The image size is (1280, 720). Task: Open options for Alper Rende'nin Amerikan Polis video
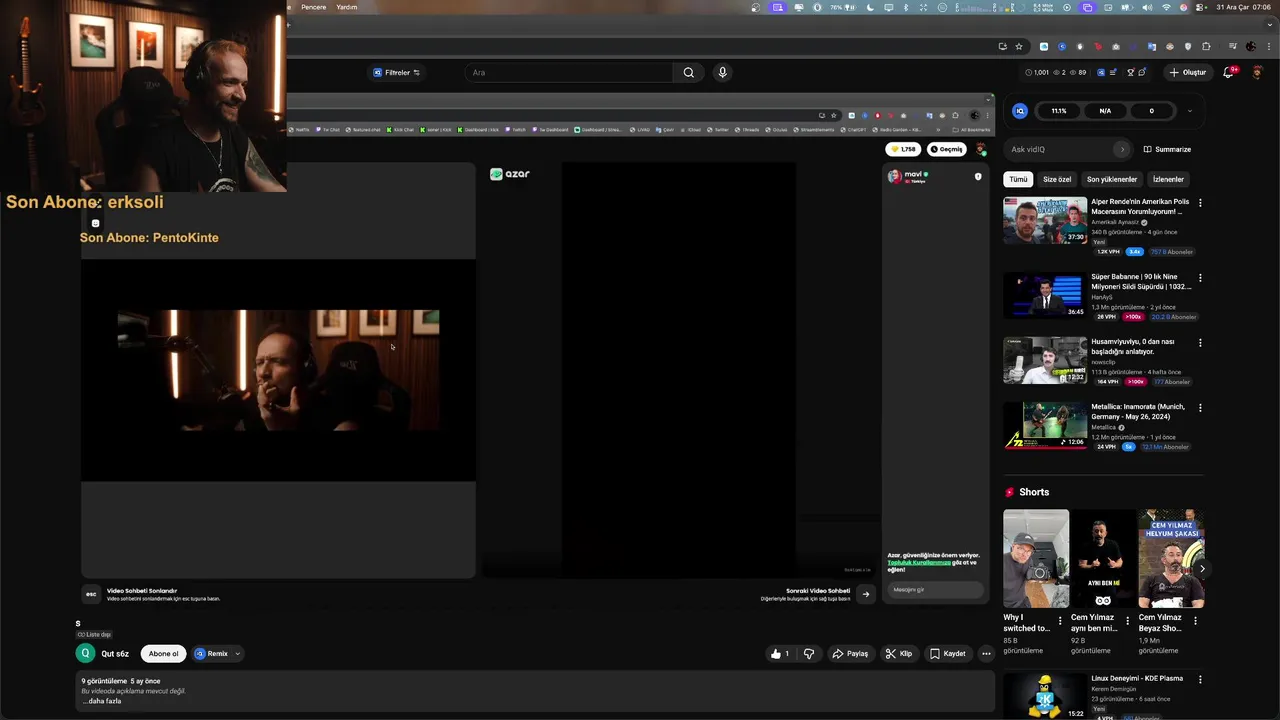coord(1200,203)
